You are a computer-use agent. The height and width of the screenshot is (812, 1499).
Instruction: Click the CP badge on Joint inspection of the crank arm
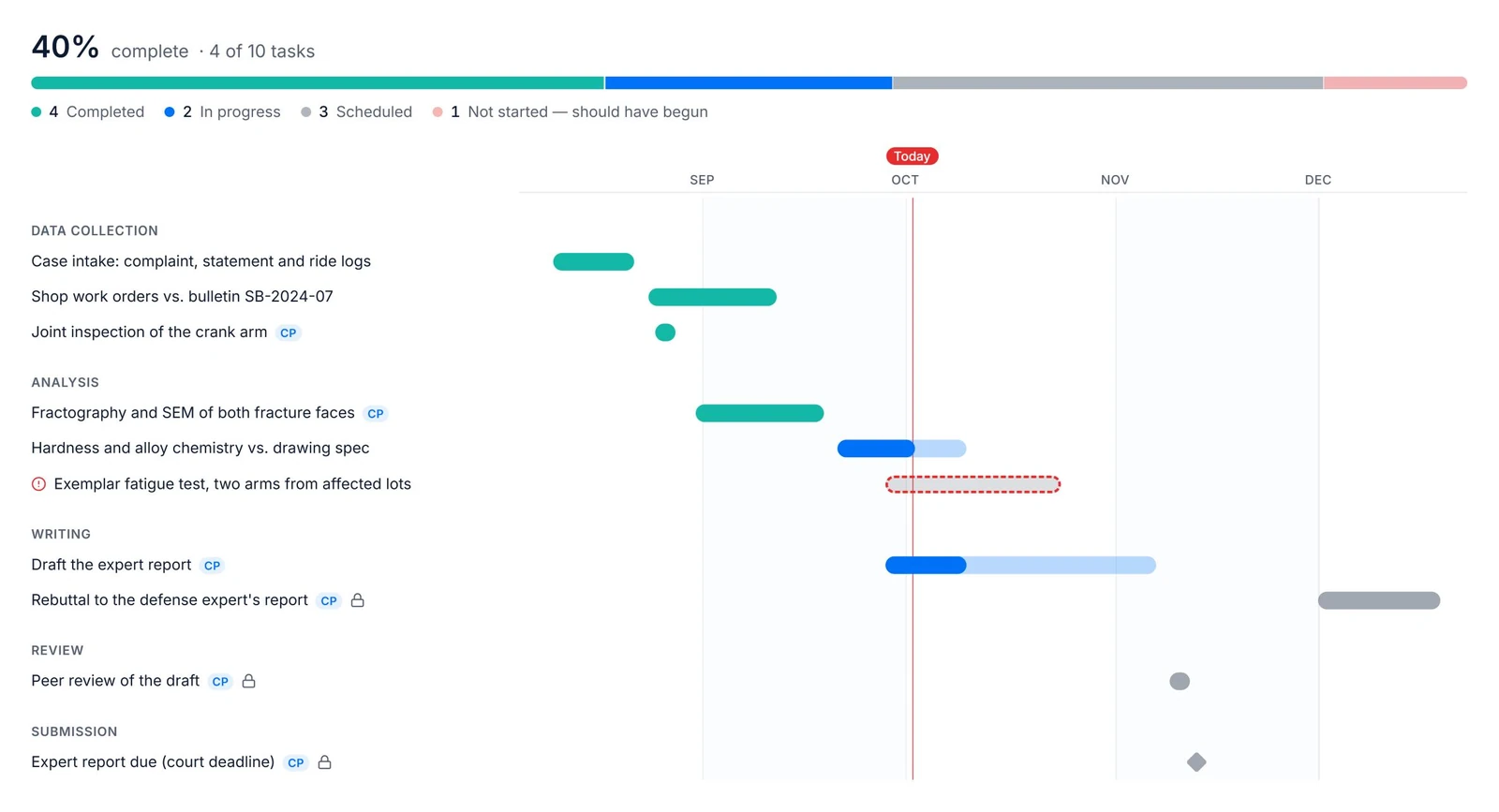[x=289, y=332]
